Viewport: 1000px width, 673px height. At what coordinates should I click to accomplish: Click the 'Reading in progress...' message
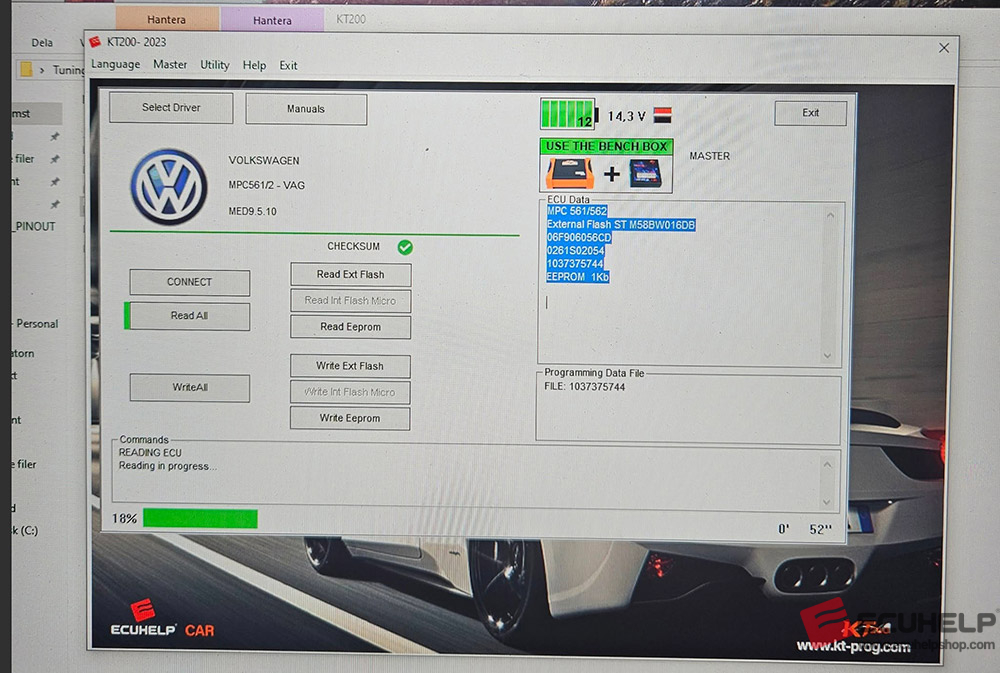[x=167, y=466]
